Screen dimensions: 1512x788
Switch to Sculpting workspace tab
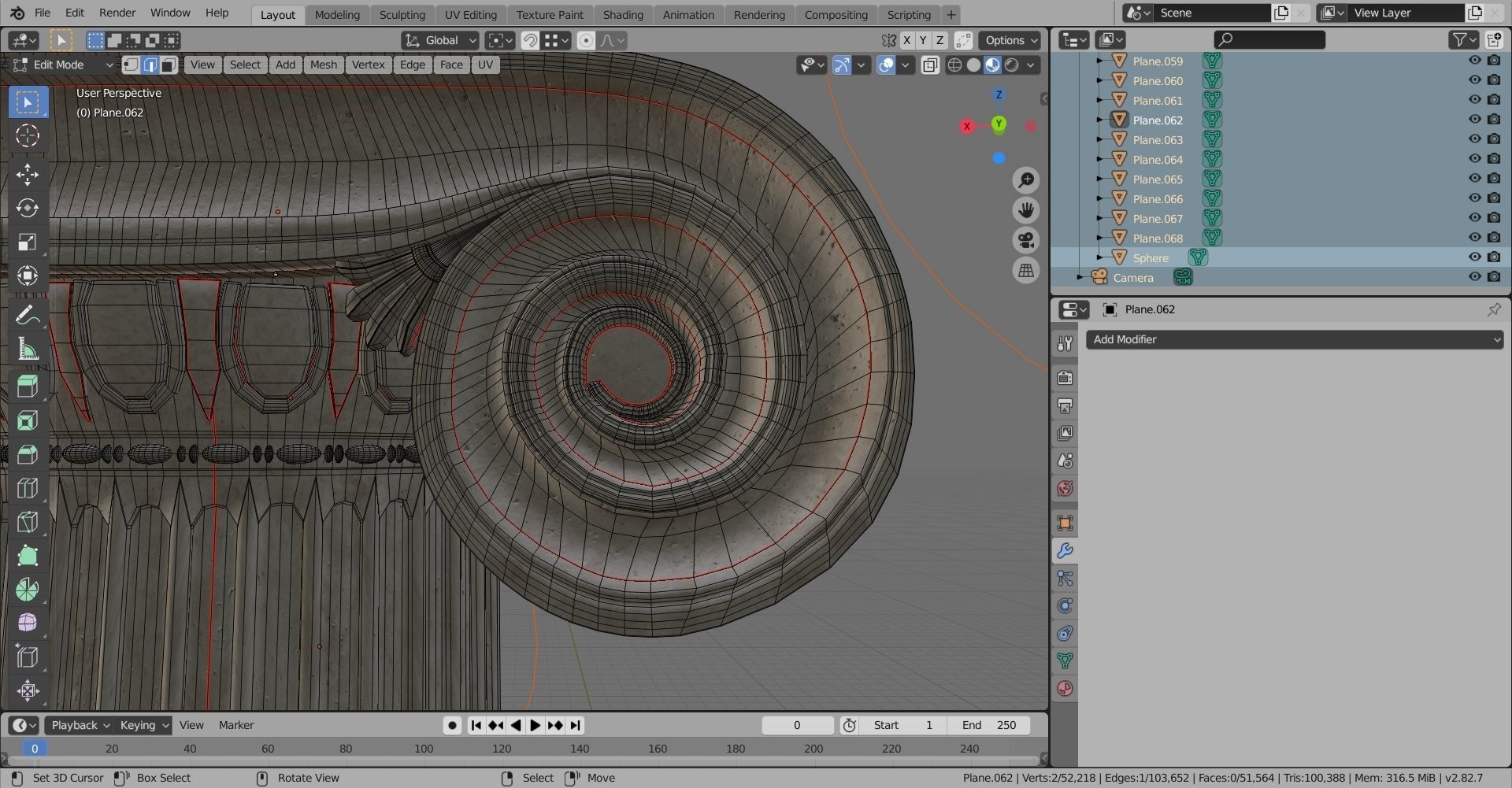point(402,15)
